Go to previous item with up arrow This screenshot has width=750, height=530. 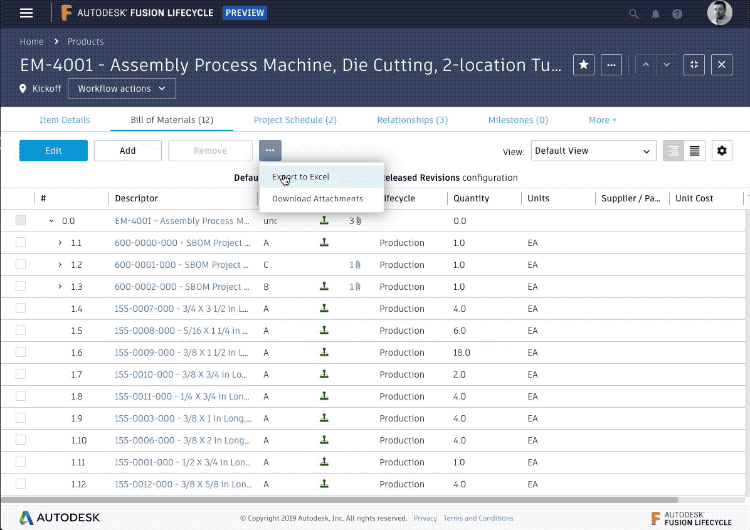click(646, 65)
